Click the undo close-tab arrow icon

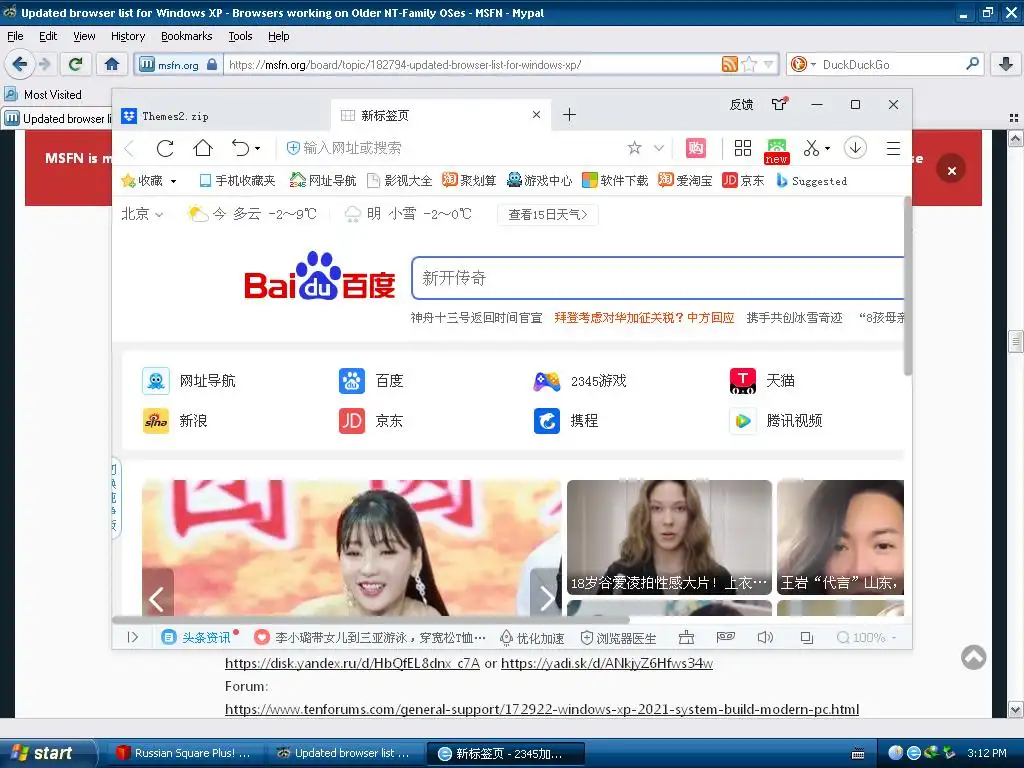pyautogui.click(x=240, y=148)
